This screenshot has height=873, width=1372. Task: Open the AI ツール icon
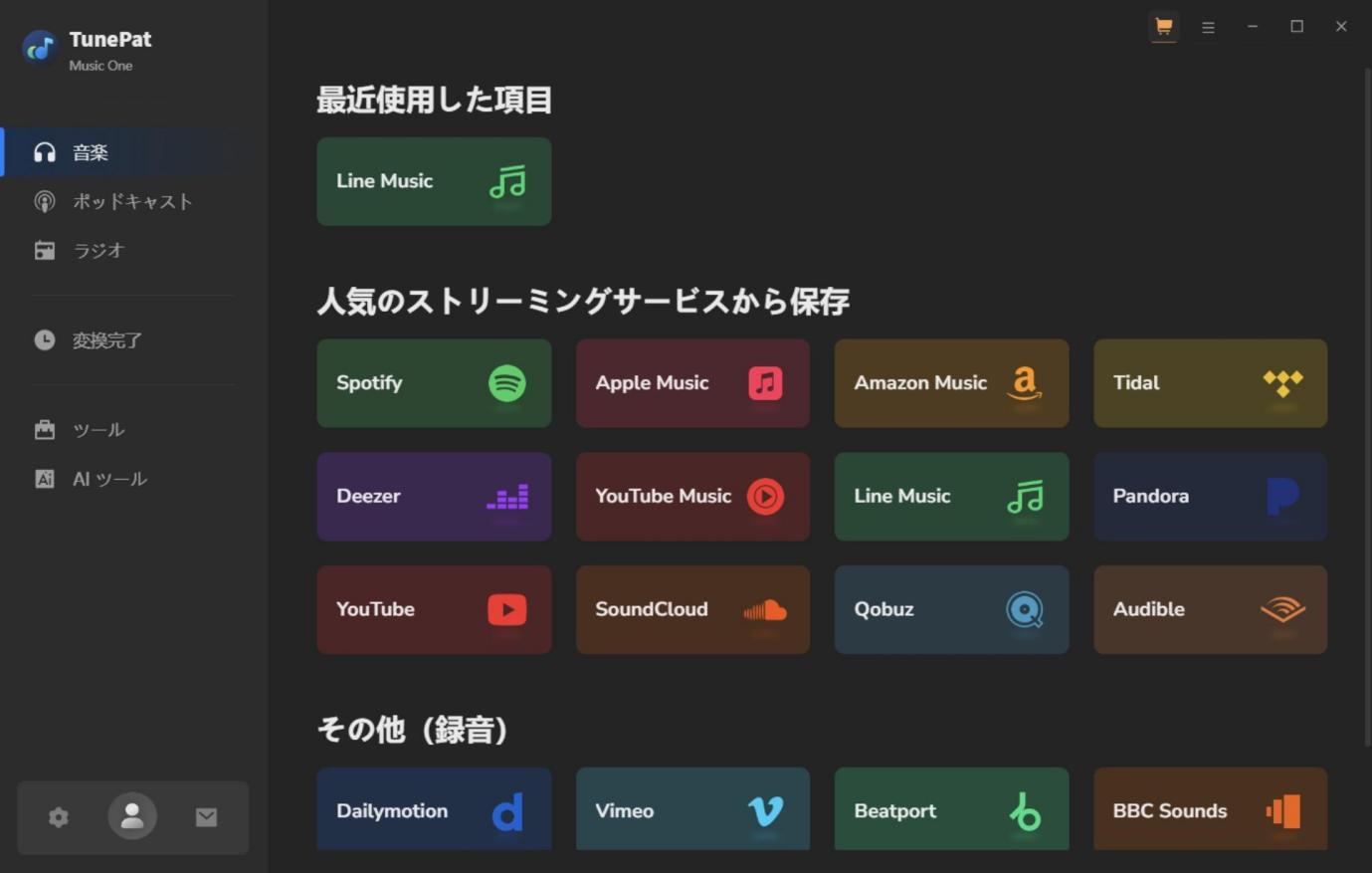point(45,479)
